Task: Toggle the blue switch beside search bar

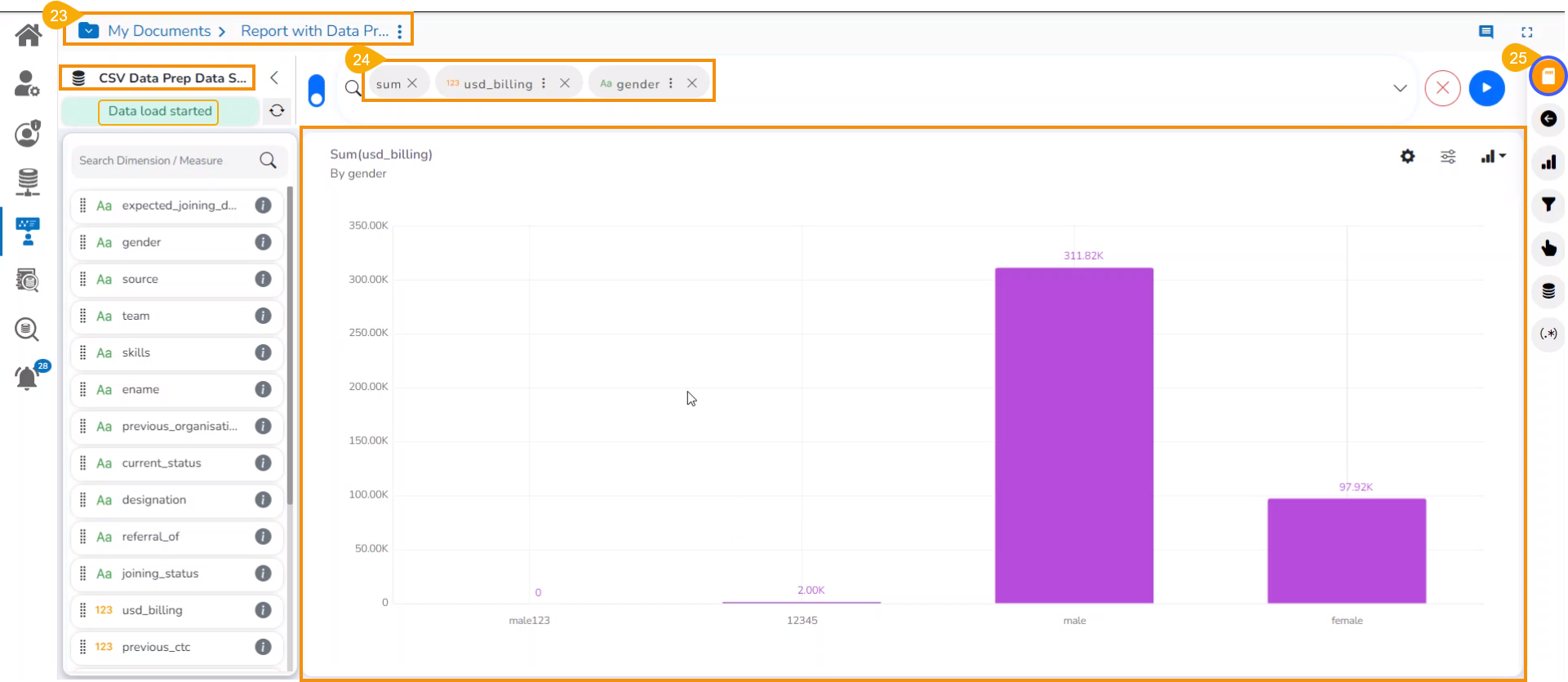Action: pyautogui.click(x=317, y=91)
